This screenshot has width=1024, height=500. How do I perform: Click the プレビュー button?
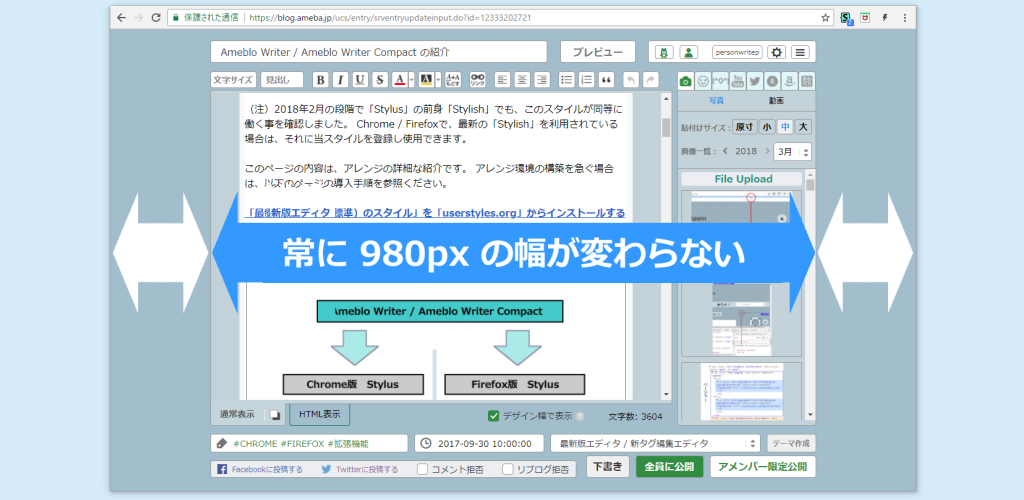(598, 52)
